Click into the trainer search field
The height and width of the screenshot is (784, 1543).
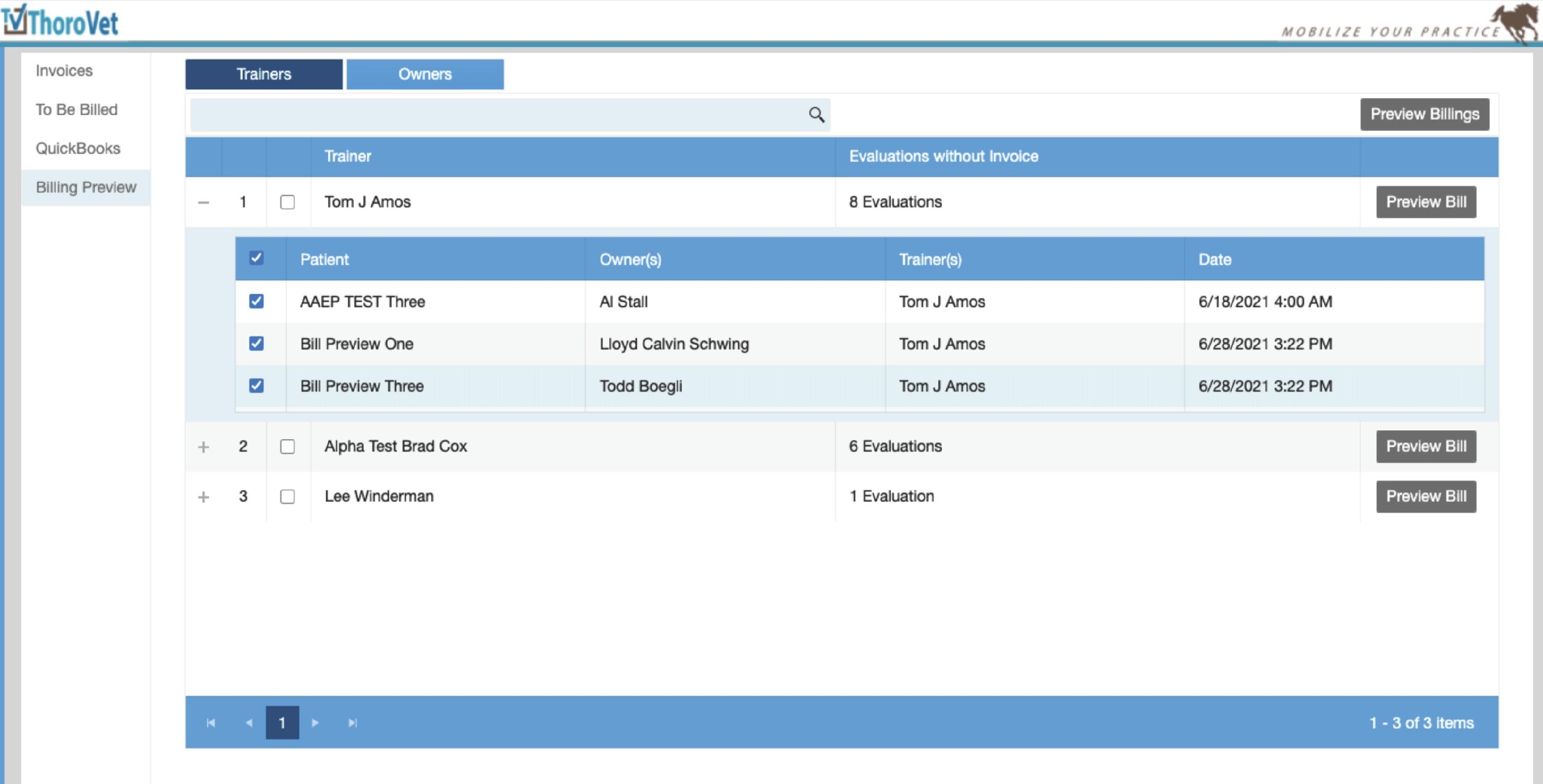pyautogui.click(x=497, y=115)
